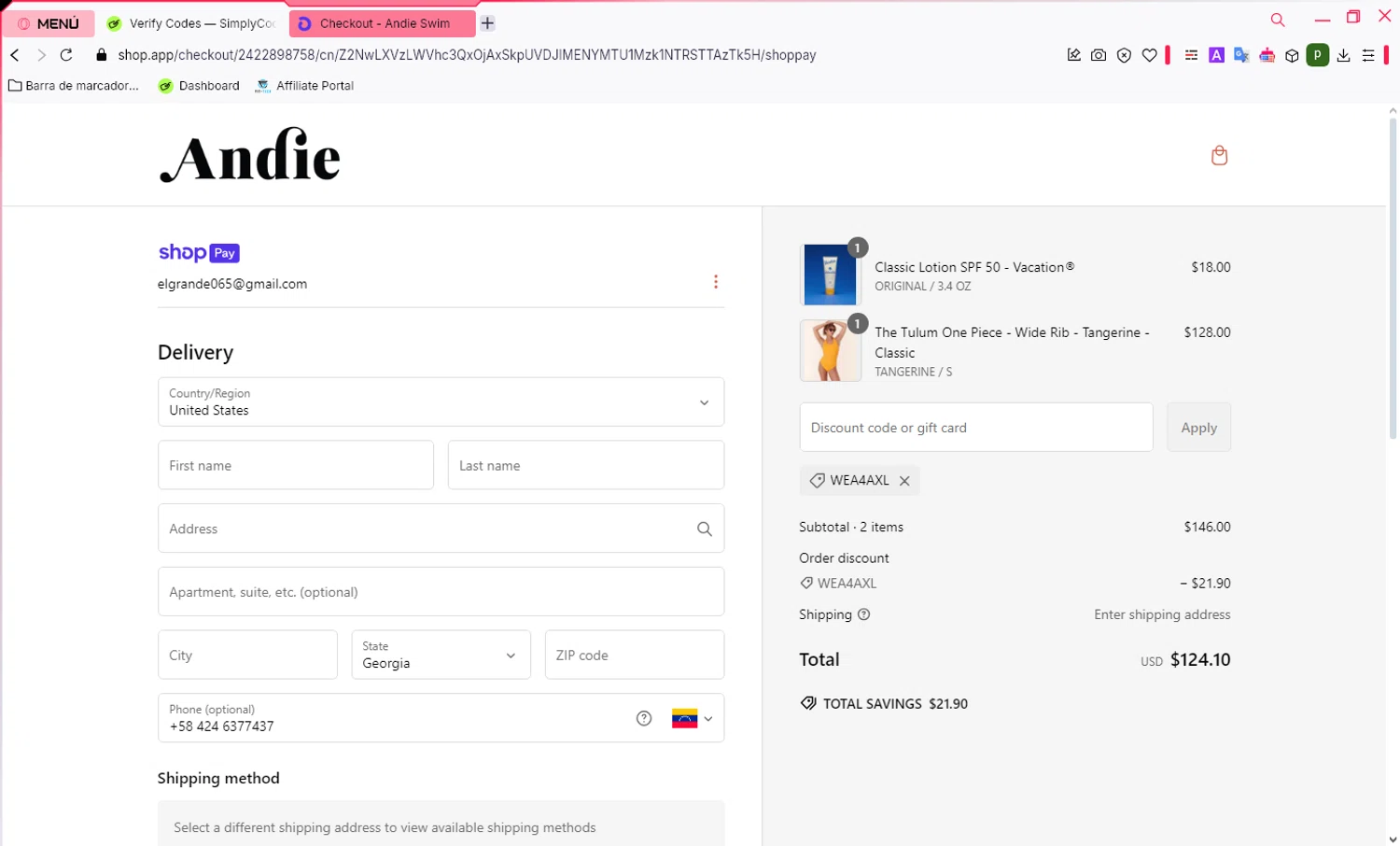Open the three-dot menu beside the email
The width and height of the screenshot is (1400, 846).
pos(716,282)
